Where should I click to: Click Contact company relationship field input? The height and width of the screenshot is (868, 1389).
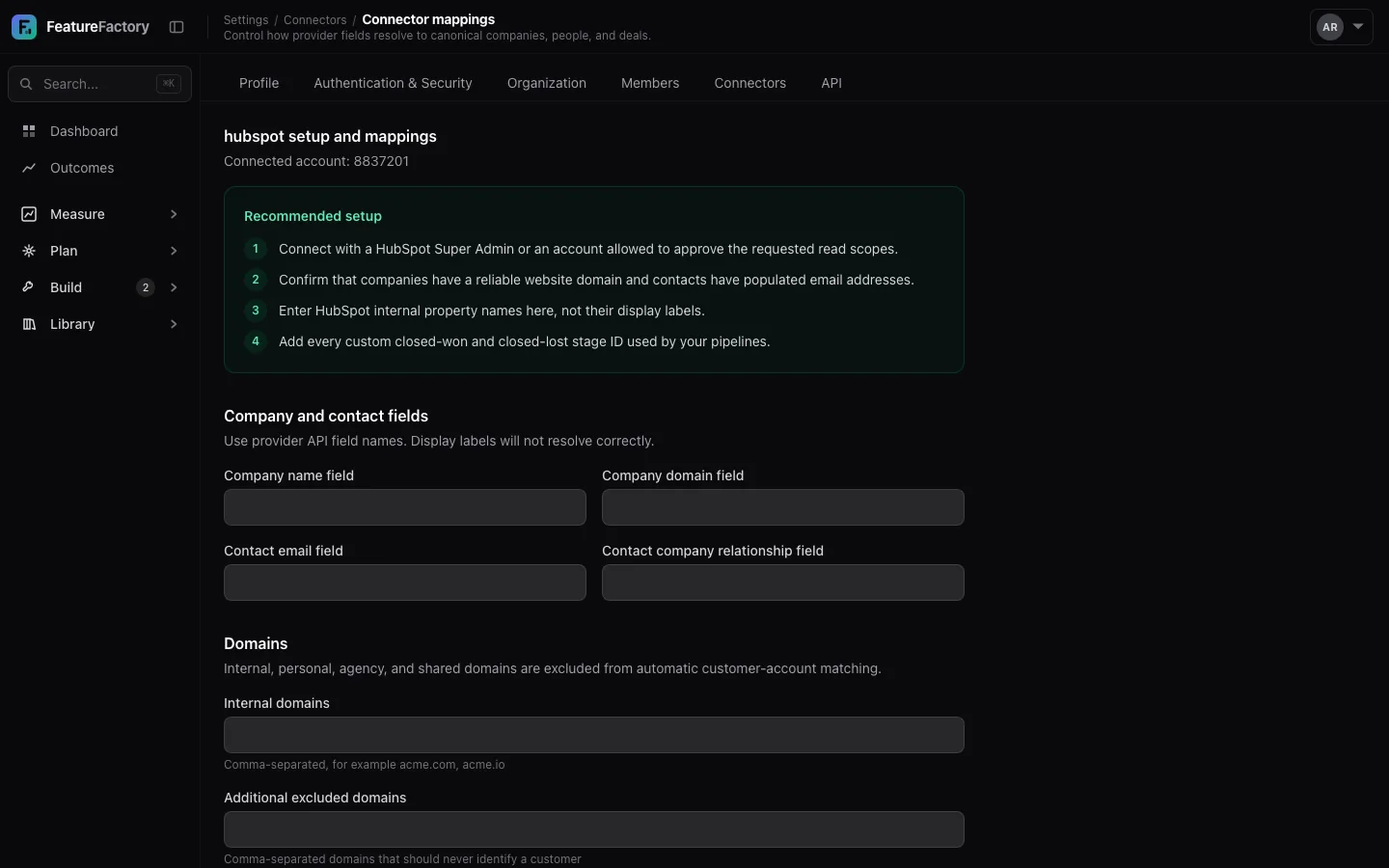coord(783,583)
